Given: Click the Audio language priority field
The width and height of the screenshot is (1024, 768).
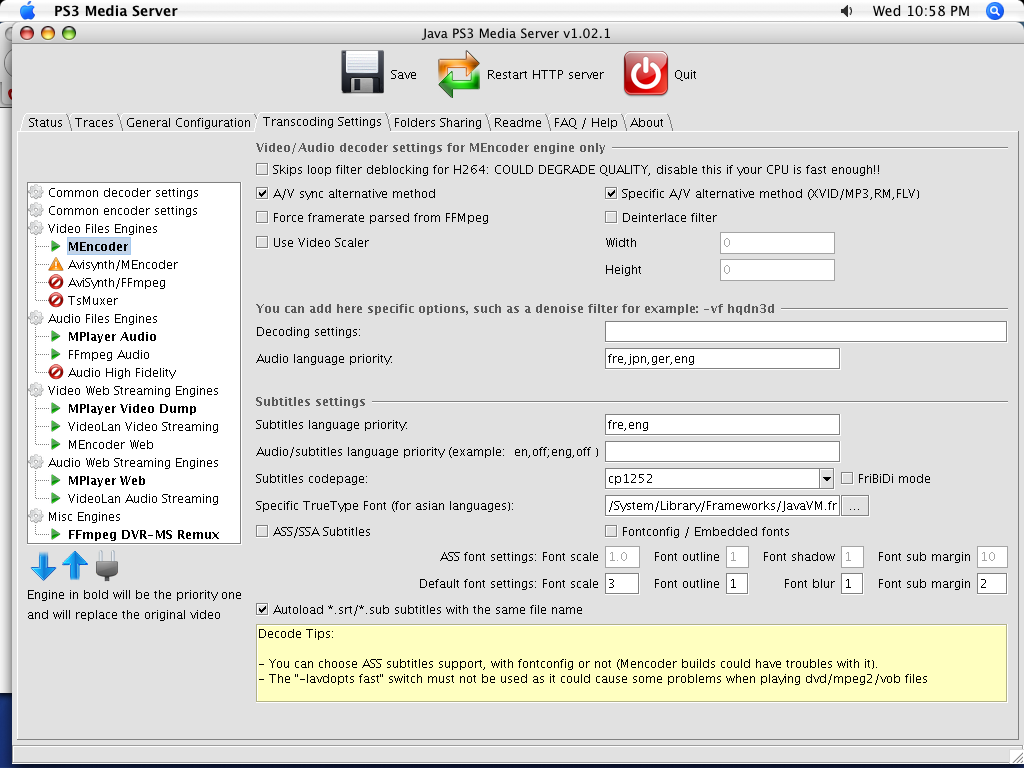Looking at the screenshot, I should click(722, 359).
